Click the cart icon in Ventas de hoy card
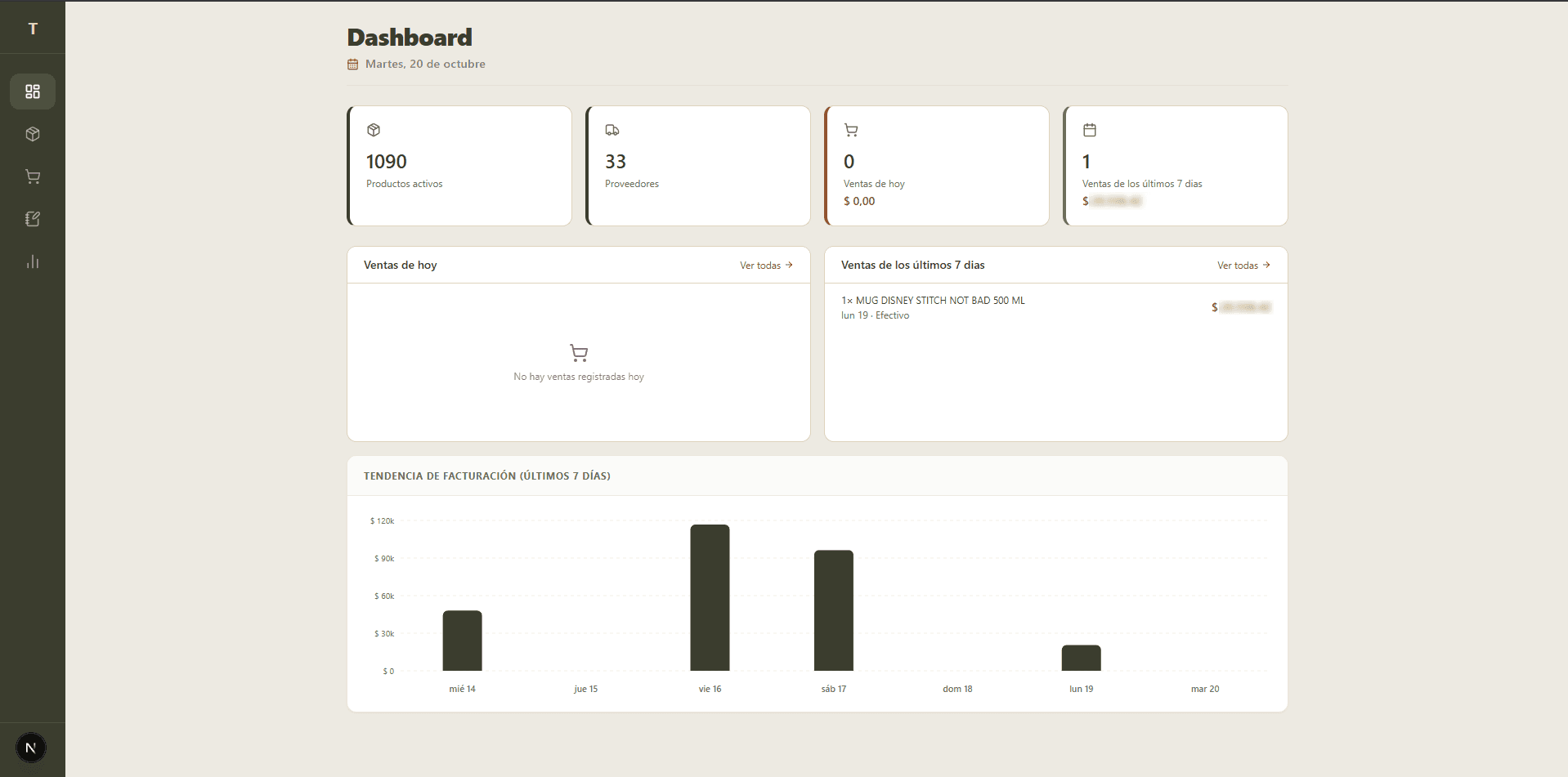This screenshot has width=1568, height=777. coord(851,130)
